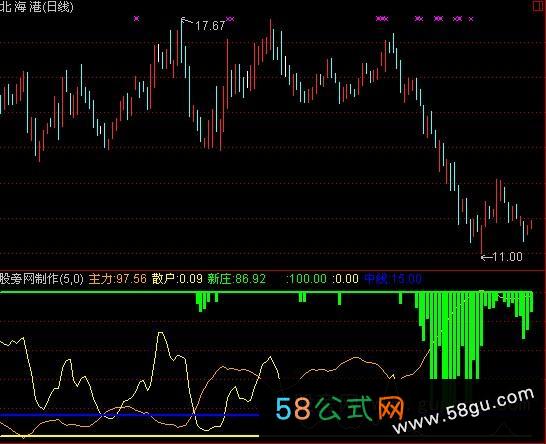Click the 58公式网 watermark logo
546x444 pixels.
point(340,408)
